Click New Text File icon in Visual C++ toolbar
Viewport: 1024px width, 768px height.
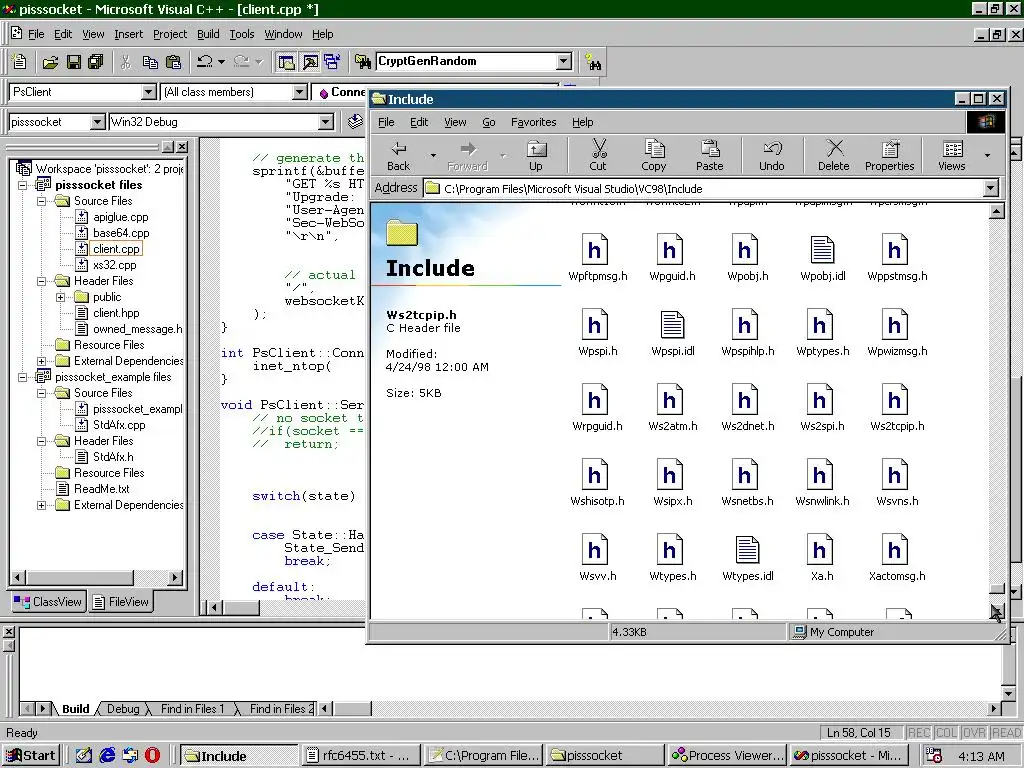click(x=20, y=61)
